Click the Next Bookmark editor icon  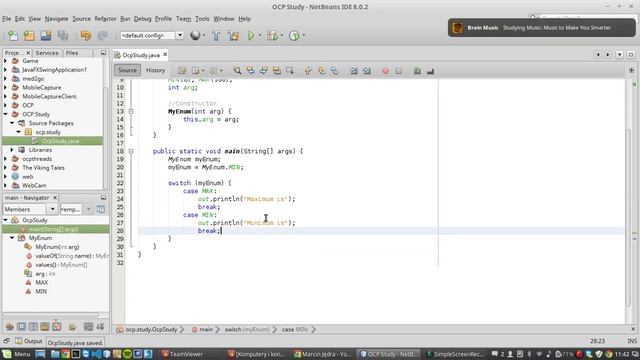tap(322, 71)
